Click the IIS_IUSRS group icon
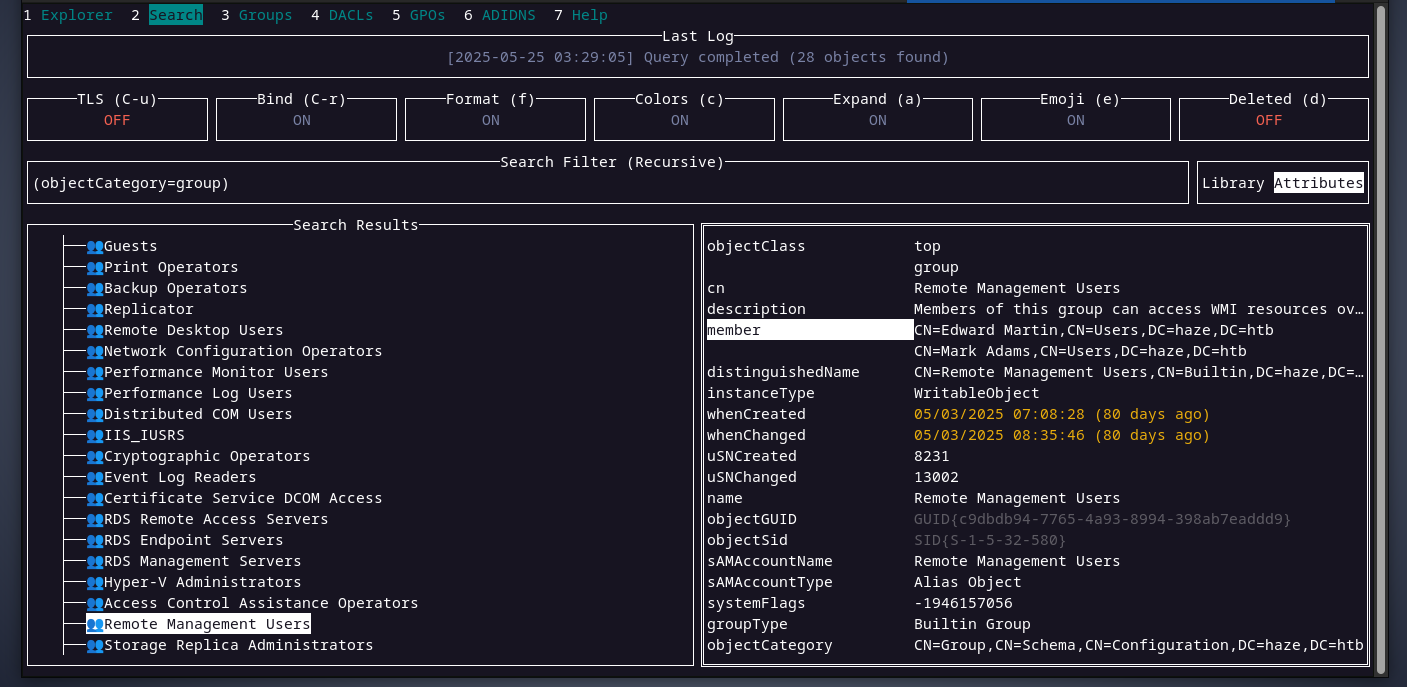The height and width of the screenshot is (687, 1407). [x=95, y=435]
